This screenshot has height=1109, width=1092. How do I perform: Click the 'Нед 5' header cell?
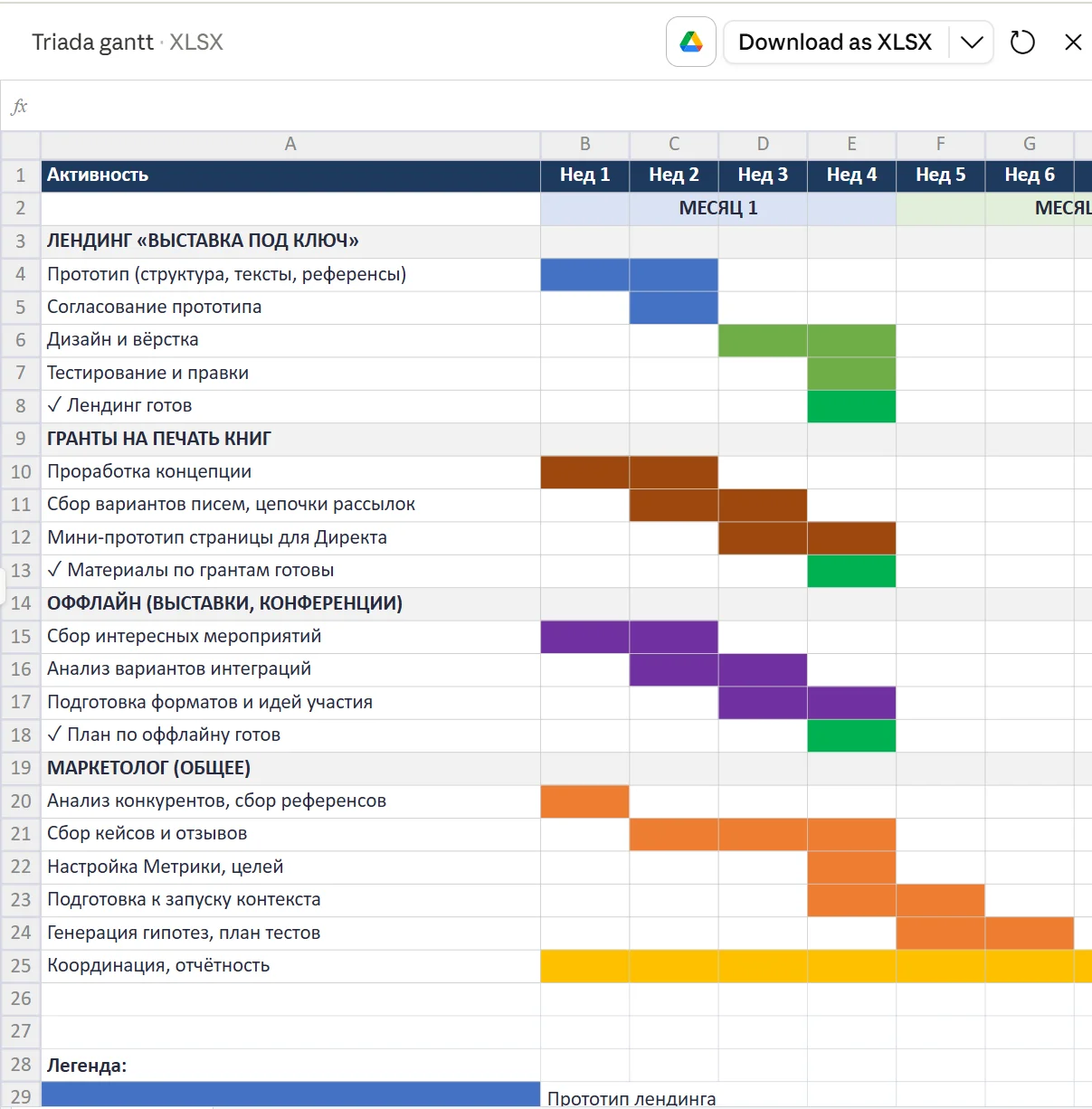pyautogui.click(x=941, y=175)
